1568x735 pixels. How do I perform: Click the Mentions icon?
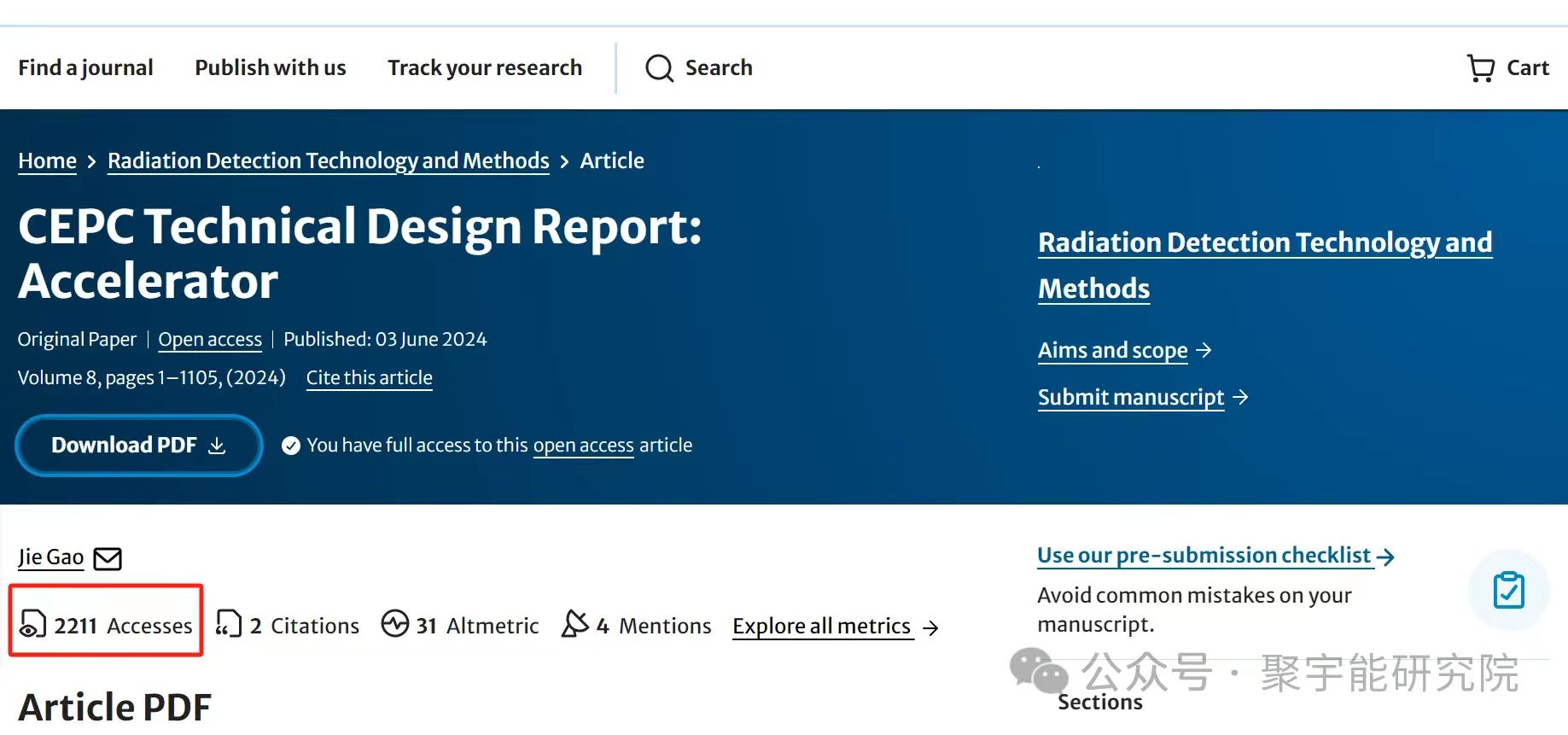click(575, 624)
